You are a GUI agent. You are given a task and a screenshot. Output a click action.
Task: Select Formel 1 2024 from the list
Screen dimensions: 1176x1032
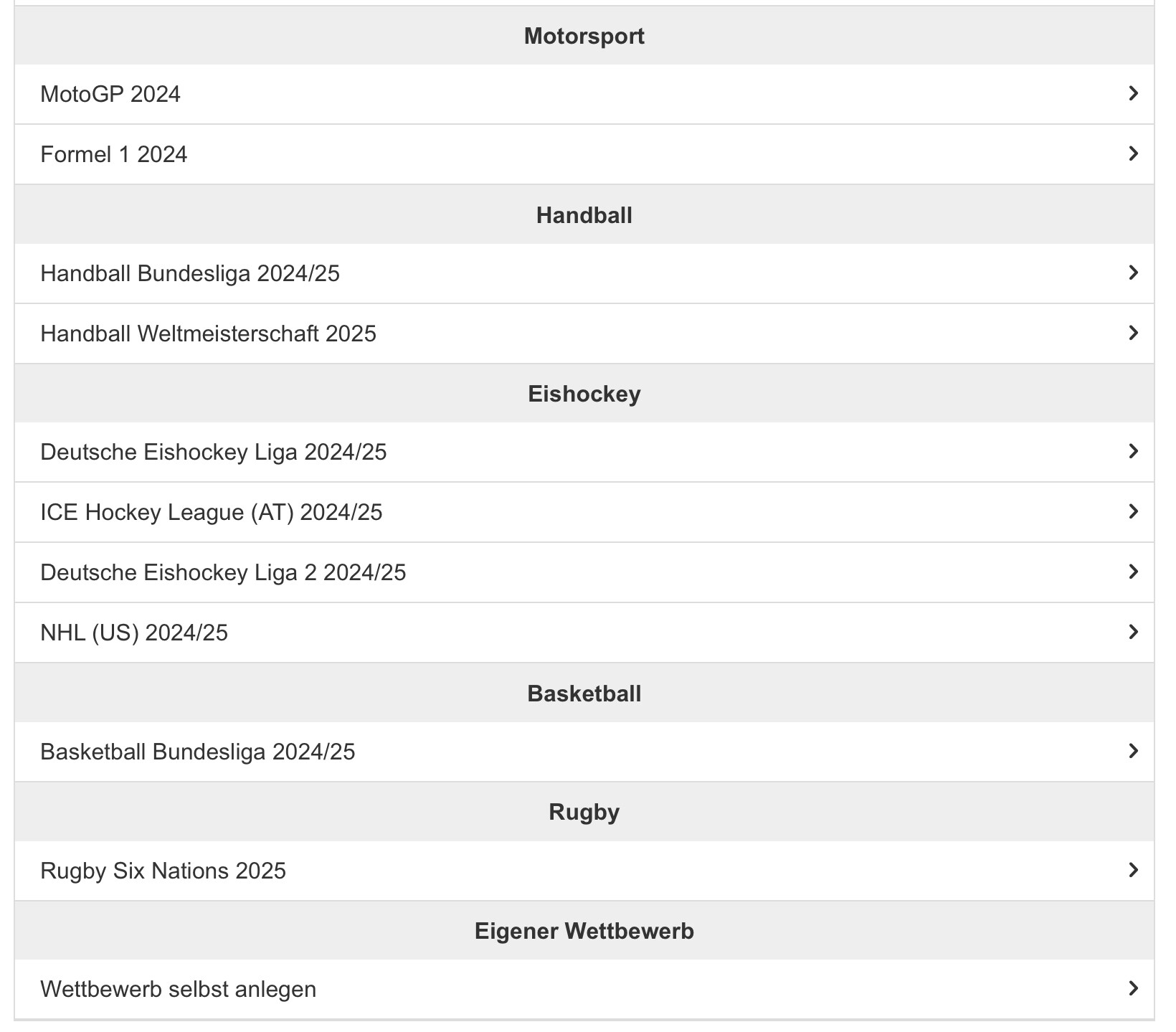click(x=114, y=154)
